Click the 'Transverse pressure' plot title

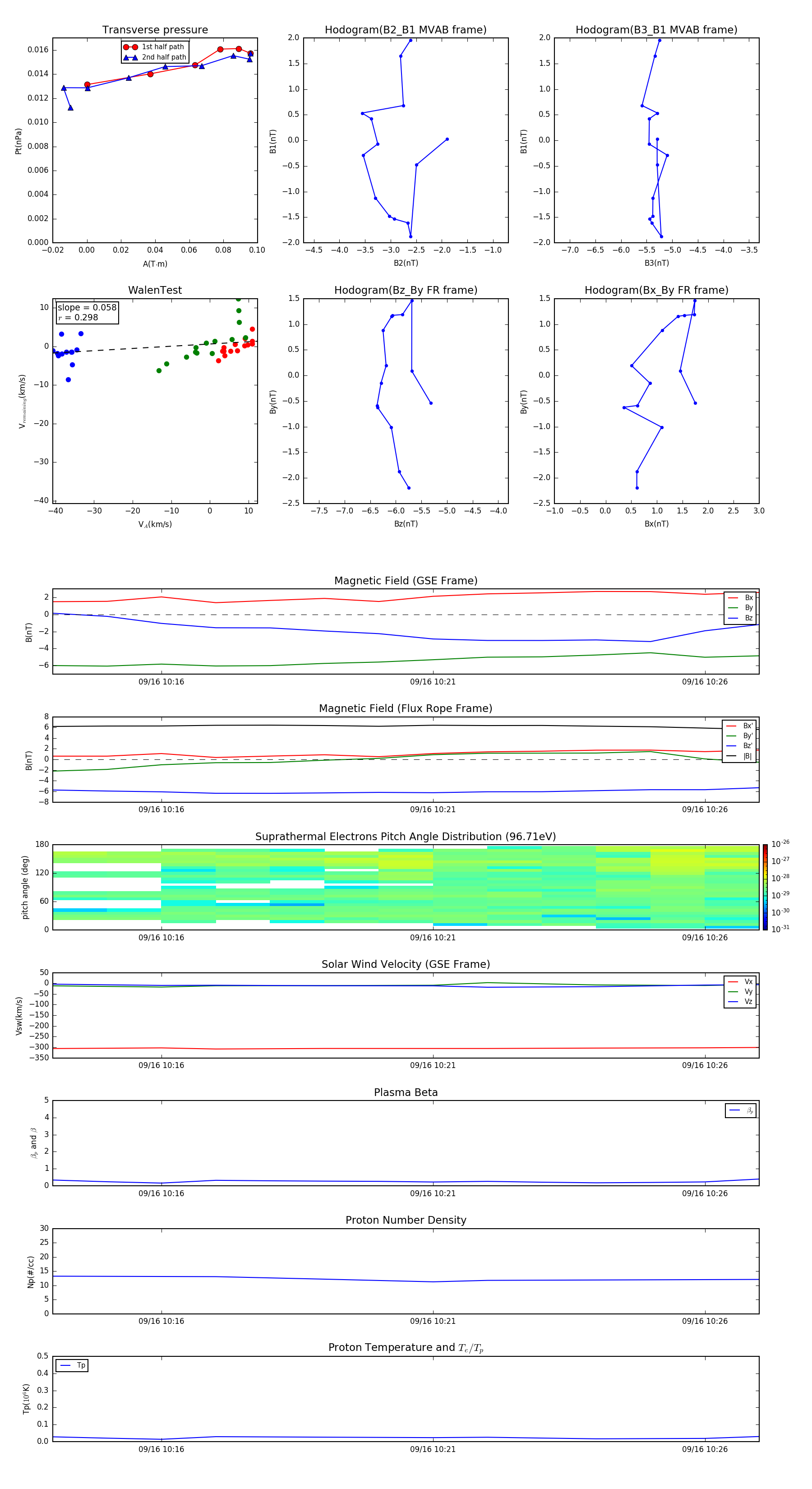[155, 29]
